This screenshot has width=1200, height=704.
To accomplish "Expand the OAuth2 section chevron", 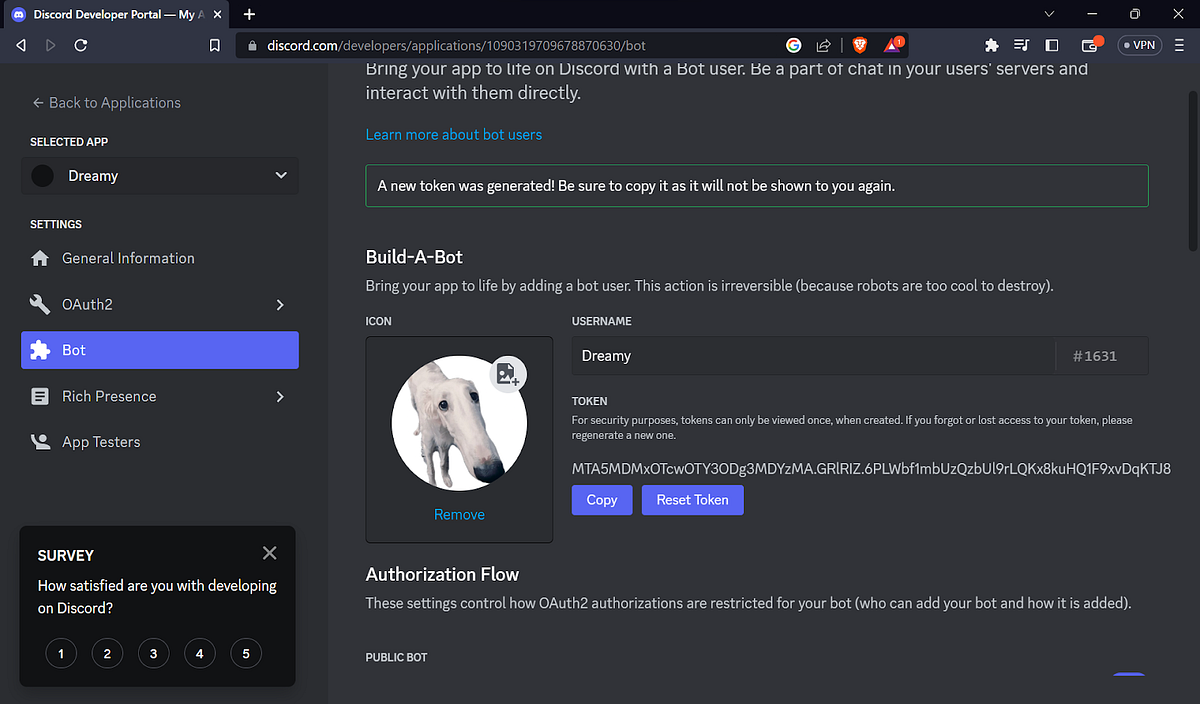I will click(x=280, y=304).
